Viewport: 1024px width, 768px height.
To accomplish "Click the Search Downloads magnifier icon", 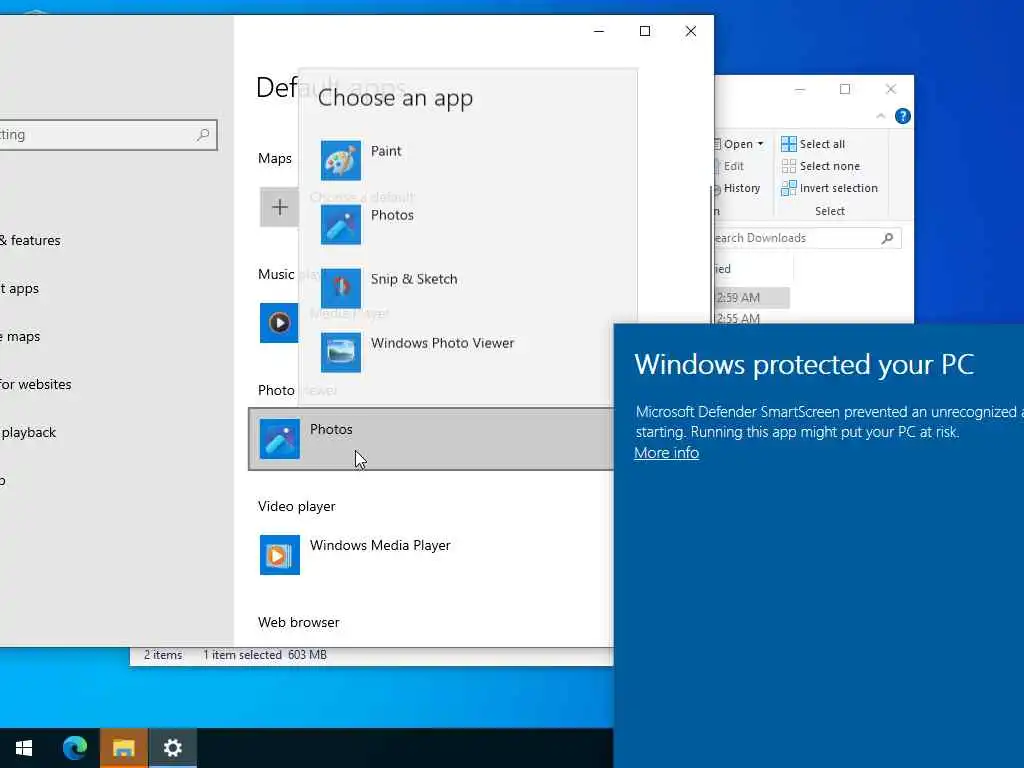I will (887, 238).
